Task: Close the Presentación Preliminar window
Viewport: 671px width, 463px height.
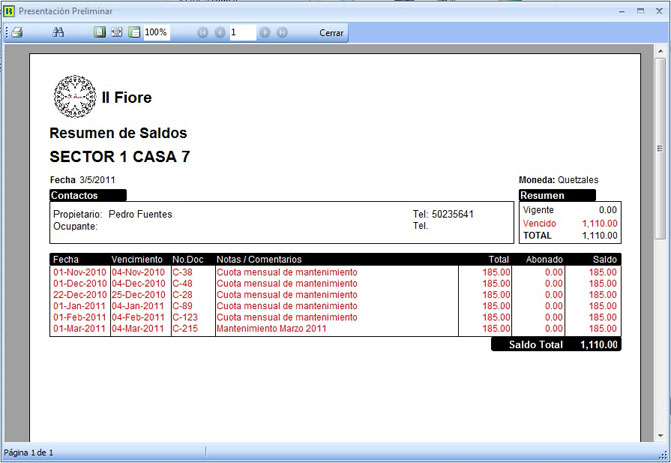Action: [x=659, y=10]
